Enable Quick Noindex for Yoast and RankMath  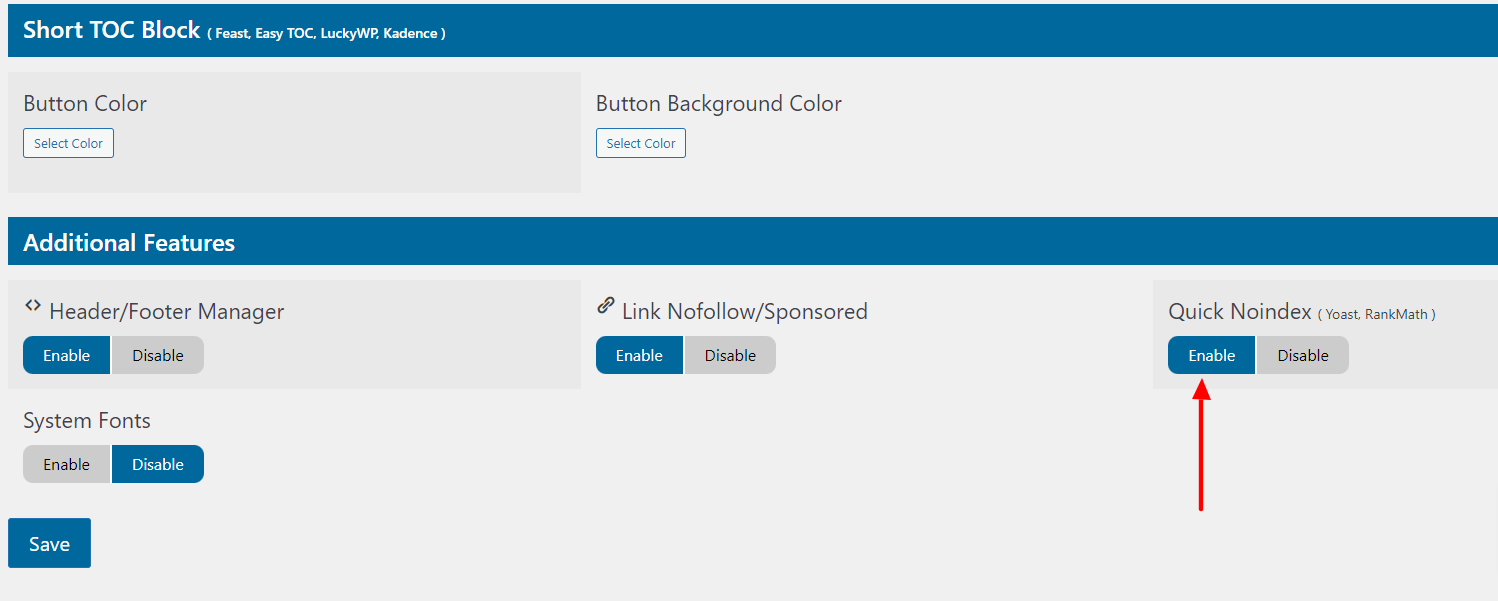pos(1211,354)
